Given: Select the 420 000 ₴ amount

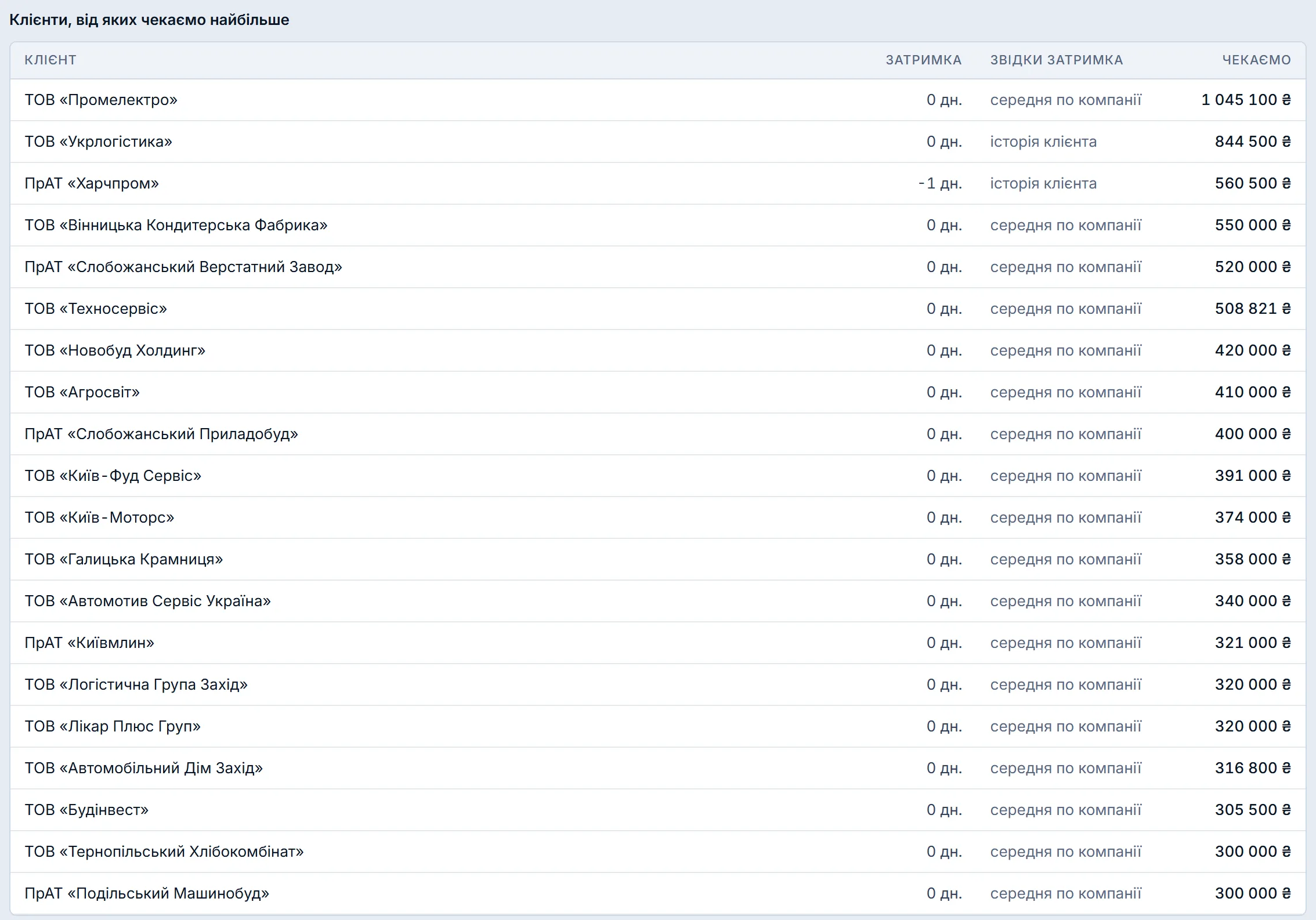Looking at the screenshot, I should pos(1253,350).
